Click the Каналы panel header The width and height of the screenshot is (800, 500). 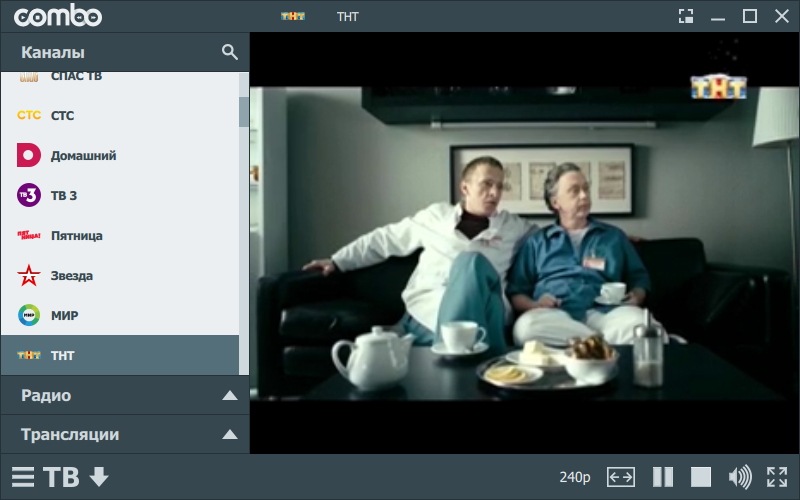coord(125,52)
